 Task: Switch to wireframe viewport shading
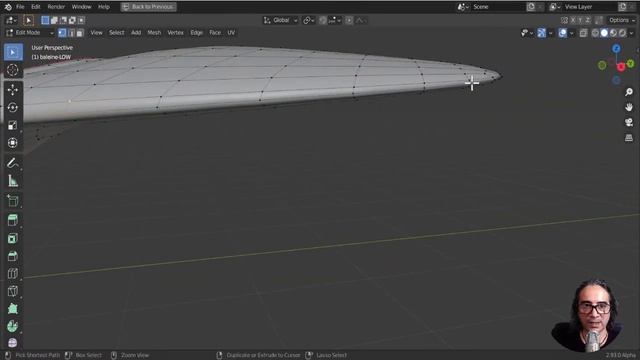596,33
